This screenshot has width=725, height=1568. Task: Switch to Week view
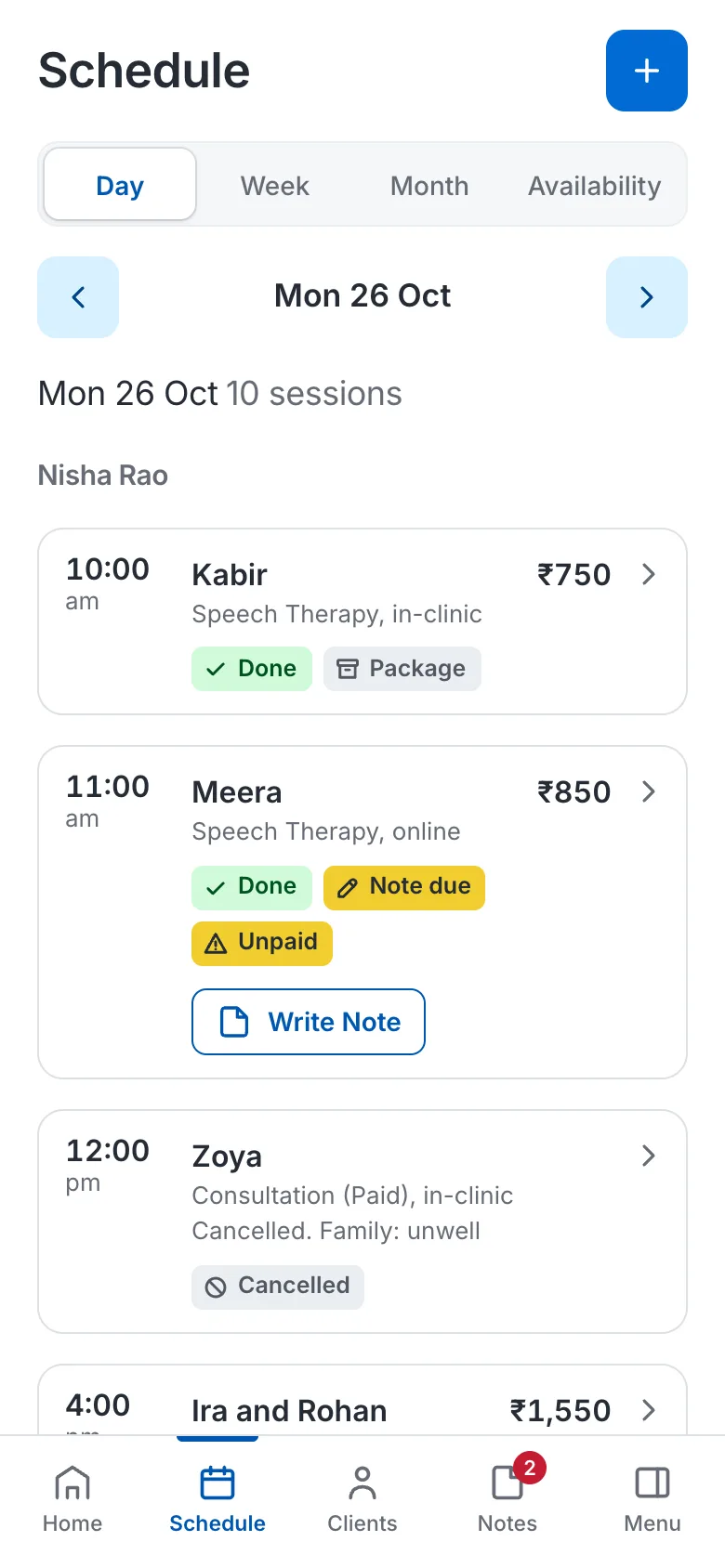pyautogui.click(x=275, y=185)
